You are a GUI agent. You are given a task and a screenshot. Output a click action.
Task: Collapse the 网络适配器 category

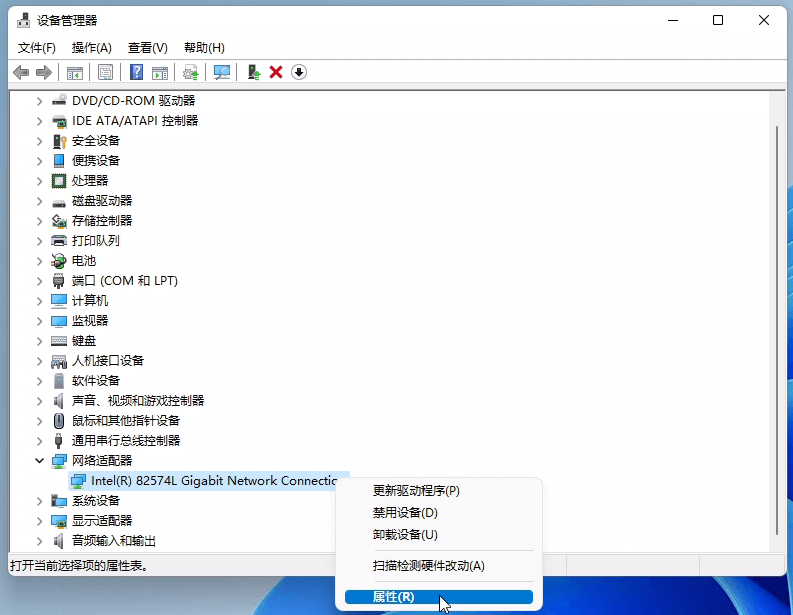[40, 461]
